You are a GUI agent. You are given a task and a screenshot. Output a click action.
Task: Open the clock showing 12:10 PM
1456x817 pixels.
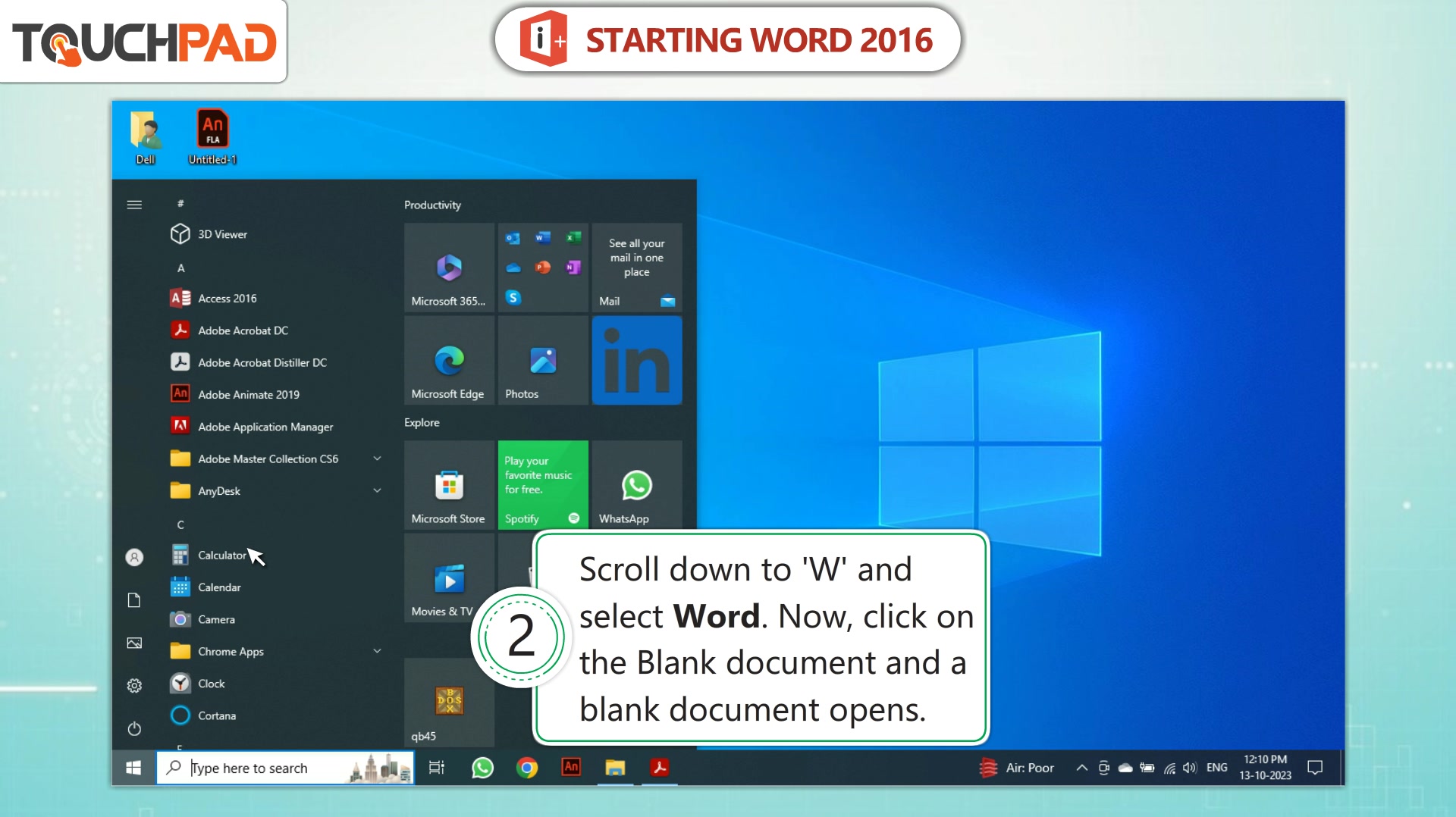[1265, 768]
